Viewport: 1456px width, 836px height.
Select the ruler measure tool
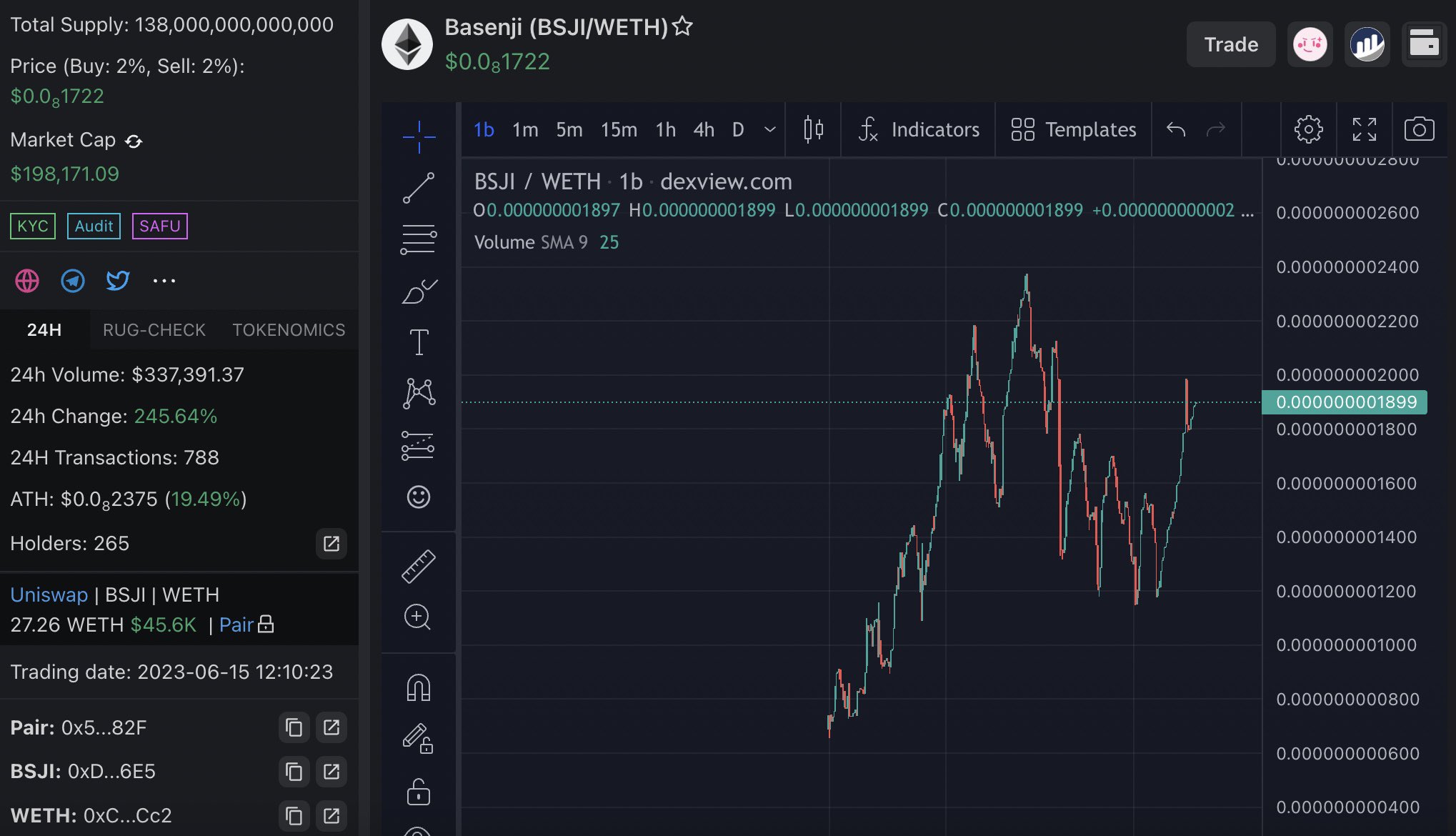419,566
